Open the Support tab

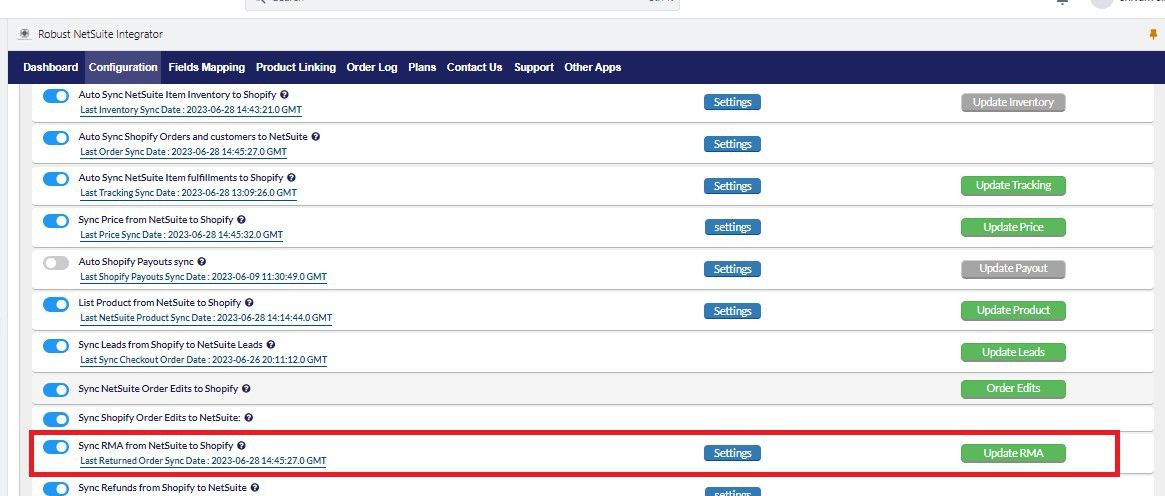click(x=533, y=67)
